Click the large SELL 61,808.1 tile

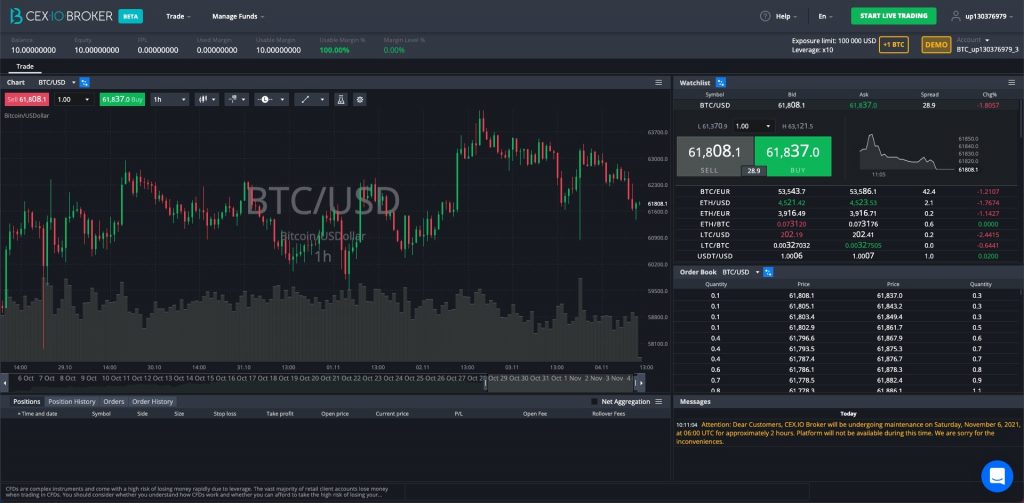715,156
